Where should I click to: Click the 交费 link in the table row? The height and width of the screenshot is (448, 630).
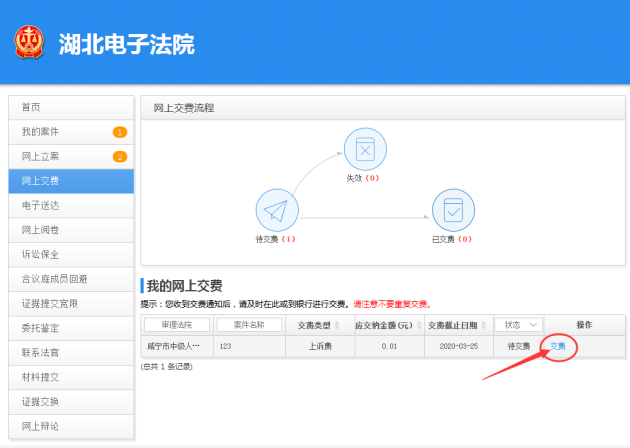[x=558, y=347]
